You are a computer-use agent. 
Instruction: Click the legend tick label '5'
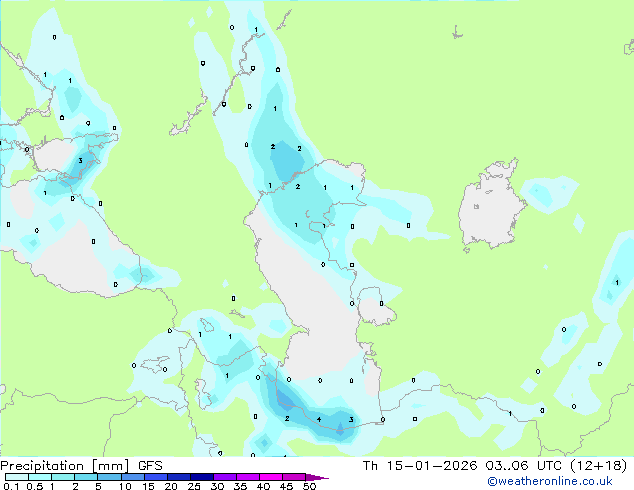(98, 486)
